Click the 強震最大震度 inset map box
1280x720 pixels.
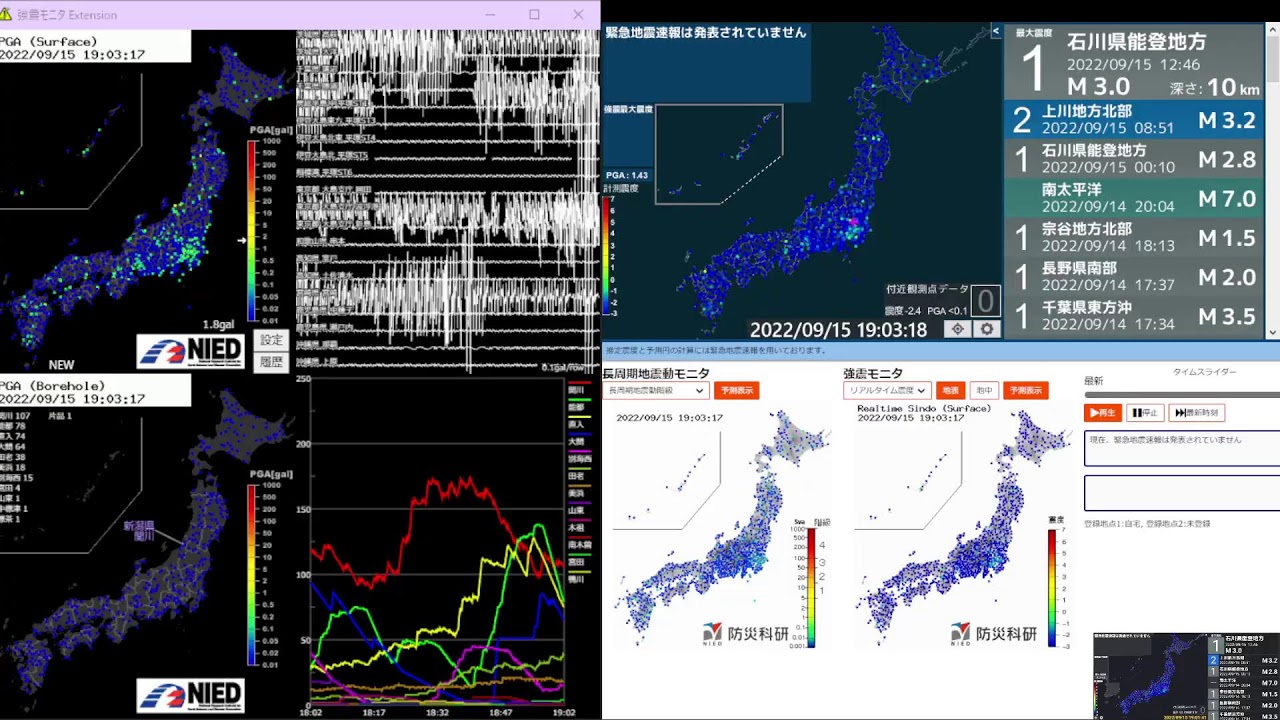[x=719, y=154]
